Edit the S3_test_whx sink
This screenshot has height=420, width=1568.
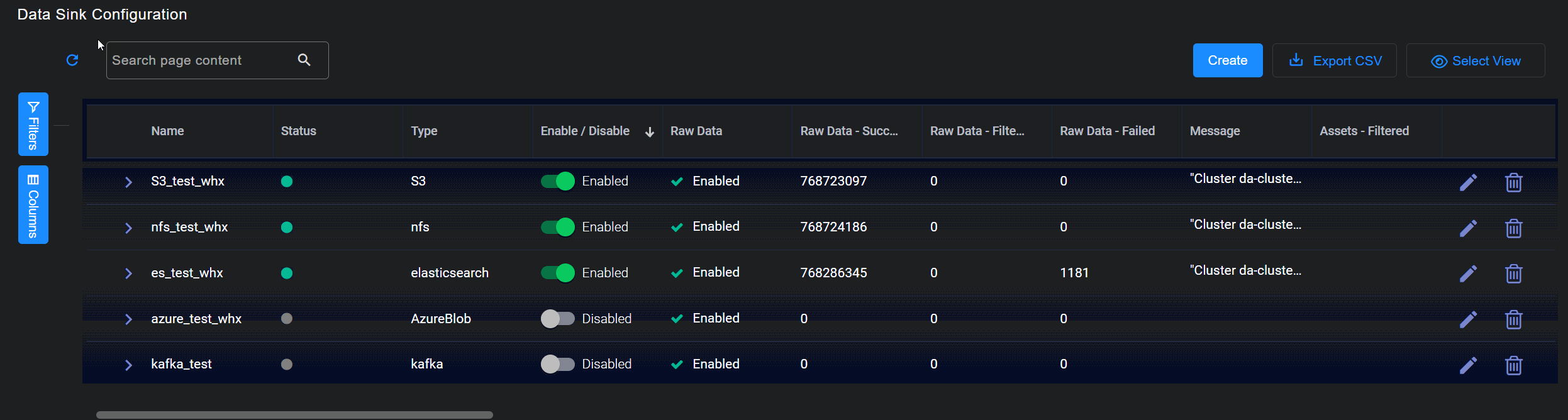(x=1468, y=182)
